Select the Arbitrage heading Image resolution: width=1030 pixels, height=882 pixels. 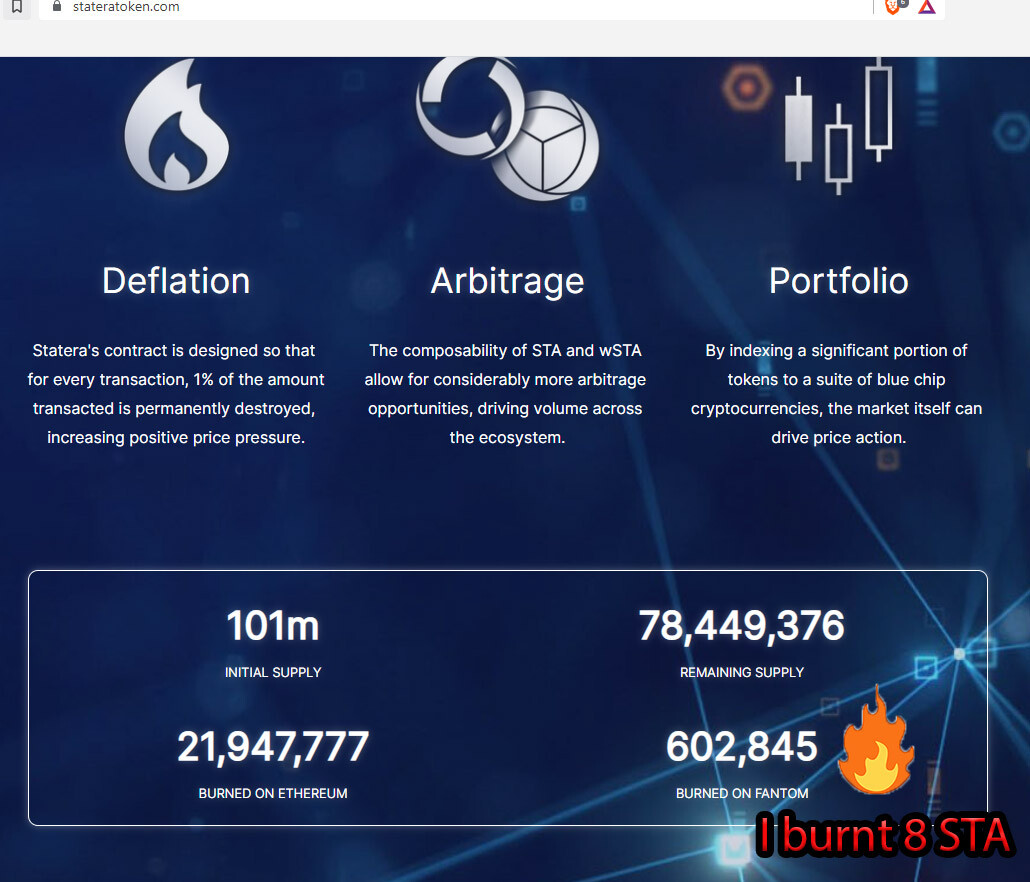[x=507, y=281]
